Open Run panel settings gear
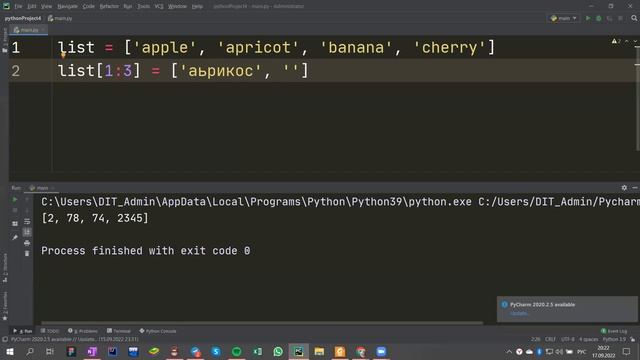The image size is (640, 360). click(624, 188)
